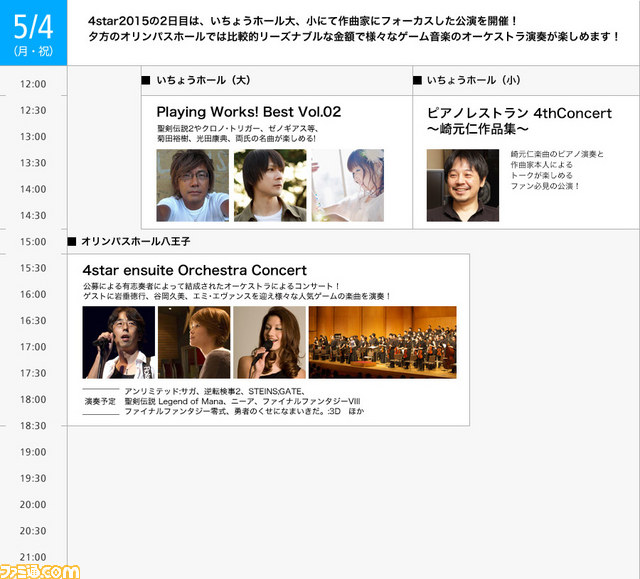The height and width of the screenshot is (579, 640).
Task: Click the 18:00 time label
Action: [33, 399]
